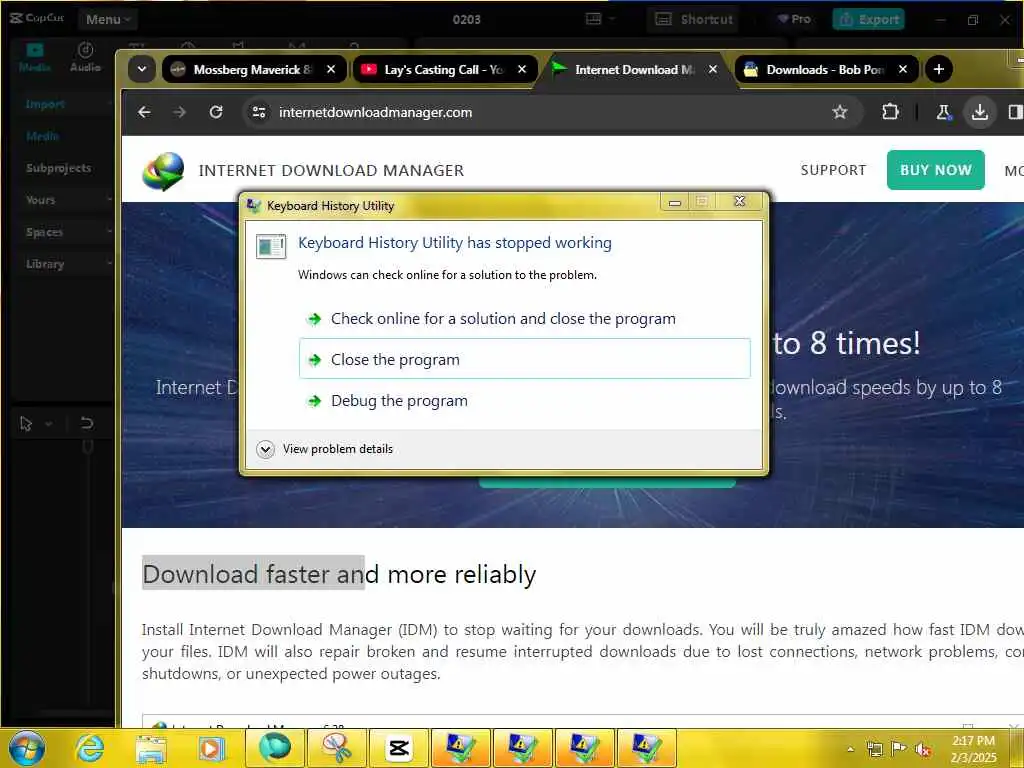Image resolution: width=1024 pixels, height=768 pixels.
Task: Click the CapCut undo arrow
Action: [x=87, y=424]
